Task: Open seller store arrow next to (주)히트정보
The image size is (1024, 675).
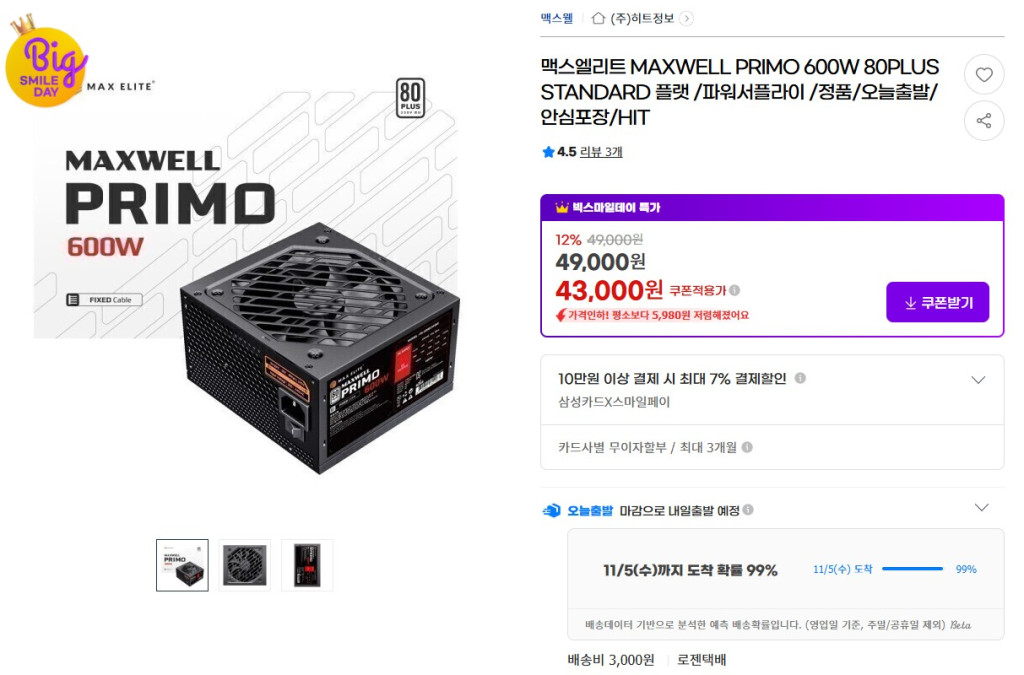Action: 686,18
